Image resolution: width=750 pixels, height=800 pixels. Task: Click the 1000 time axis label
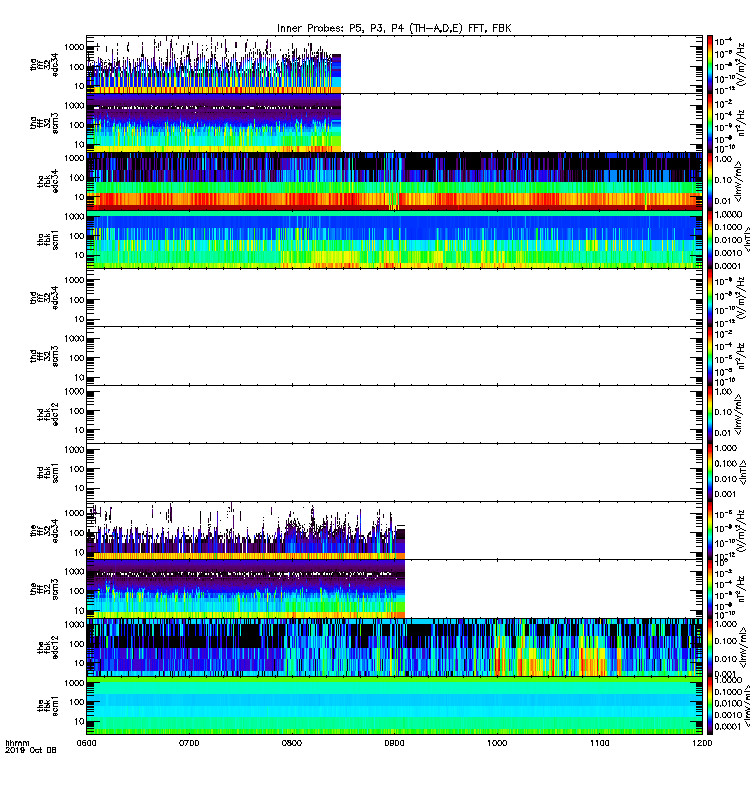[x=497, y=743]
